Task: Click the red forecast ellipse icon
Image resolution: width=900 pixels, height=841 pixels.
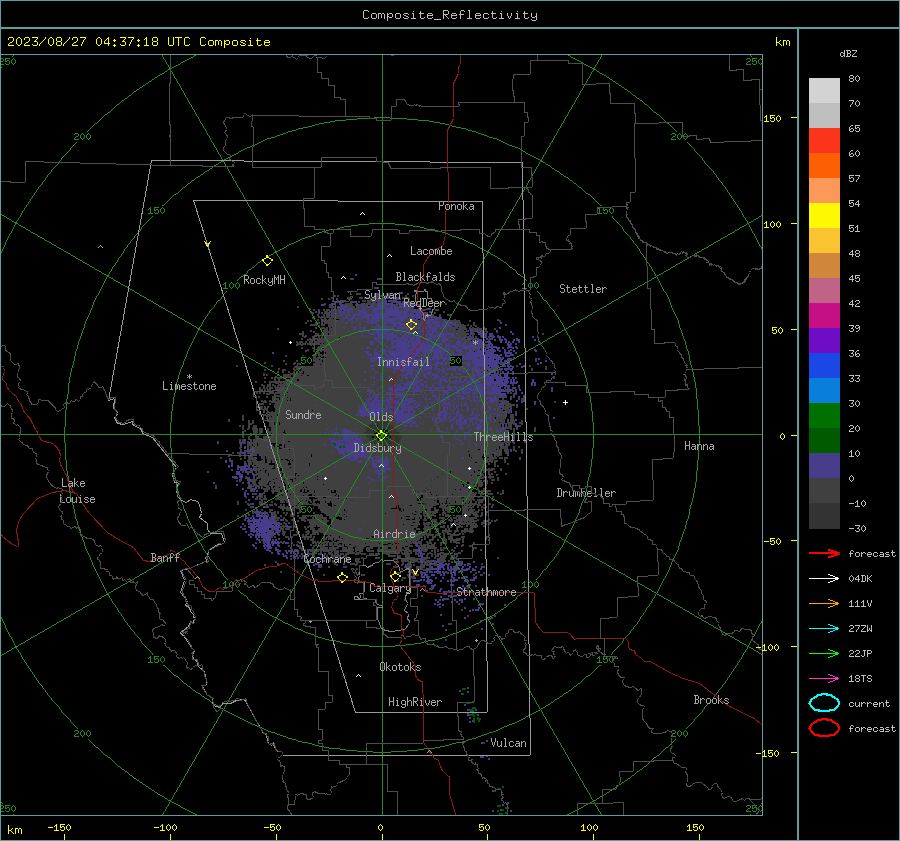Action: tap(824, 728)
